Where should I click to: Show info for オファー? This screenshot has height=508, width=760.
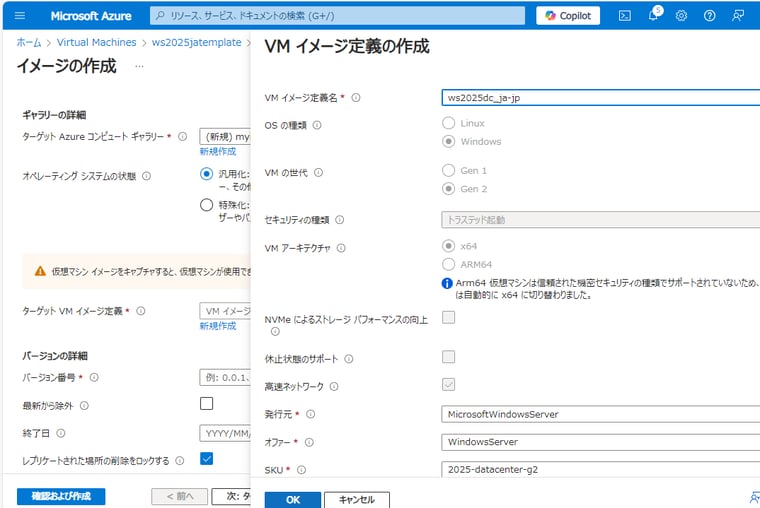[309, 442]
